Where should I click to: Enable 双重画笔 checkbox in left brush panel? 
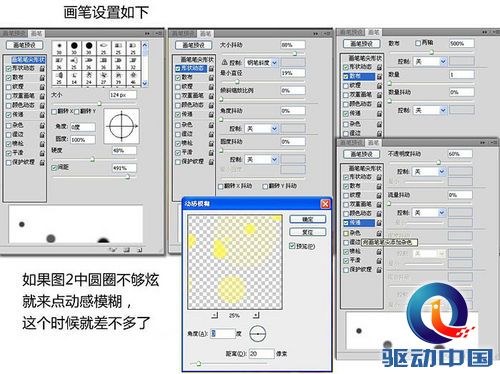[x=9, y=97]
